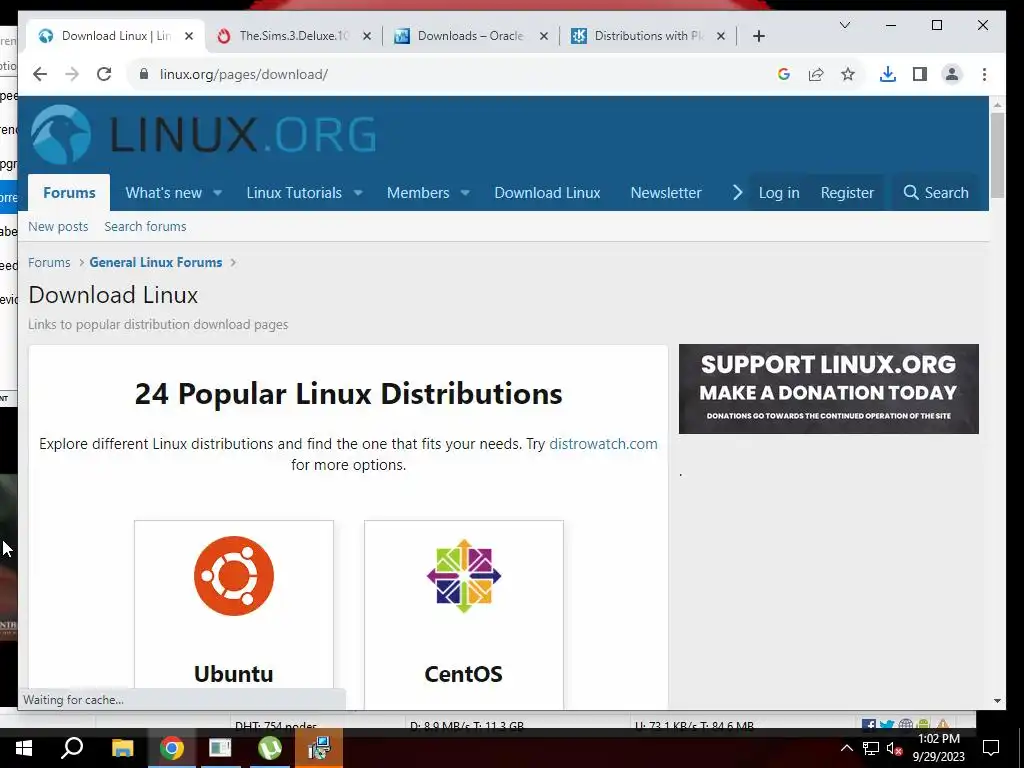The height and width of the screenshot is (768, 1024).
Task: Toggle the Chrome side panel icon
Action: pos(920,74)
